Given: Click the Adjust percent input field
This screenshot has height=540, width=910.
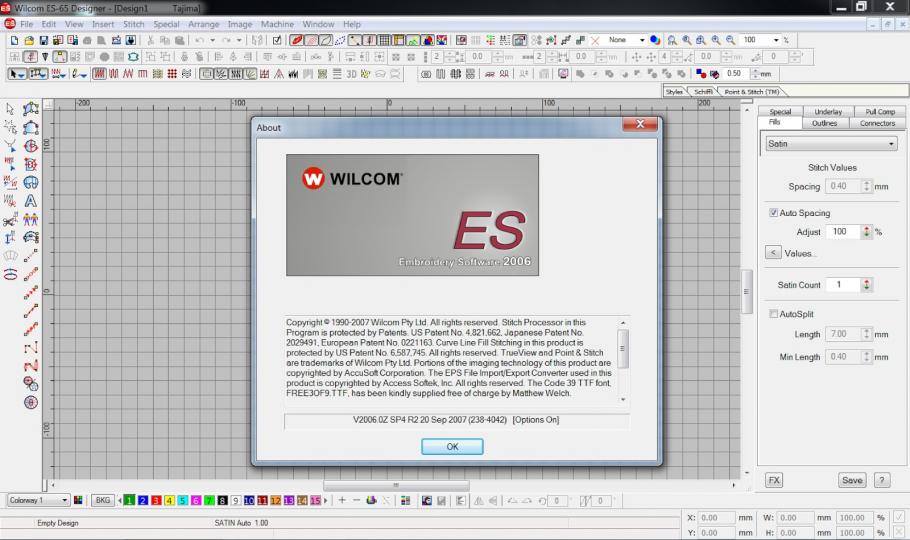Looking at the screenshot, I should (x=844, y=231).
